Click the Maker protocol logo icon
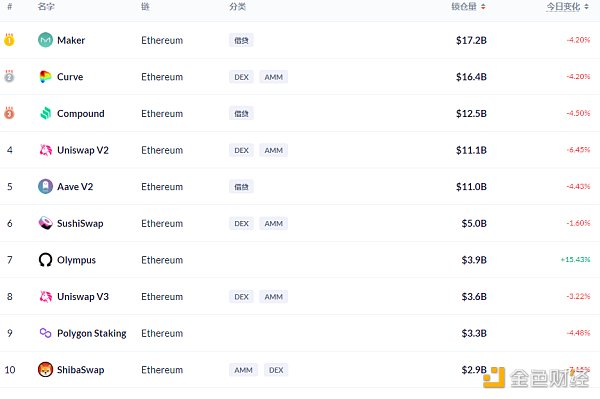 tap(45, 40)
